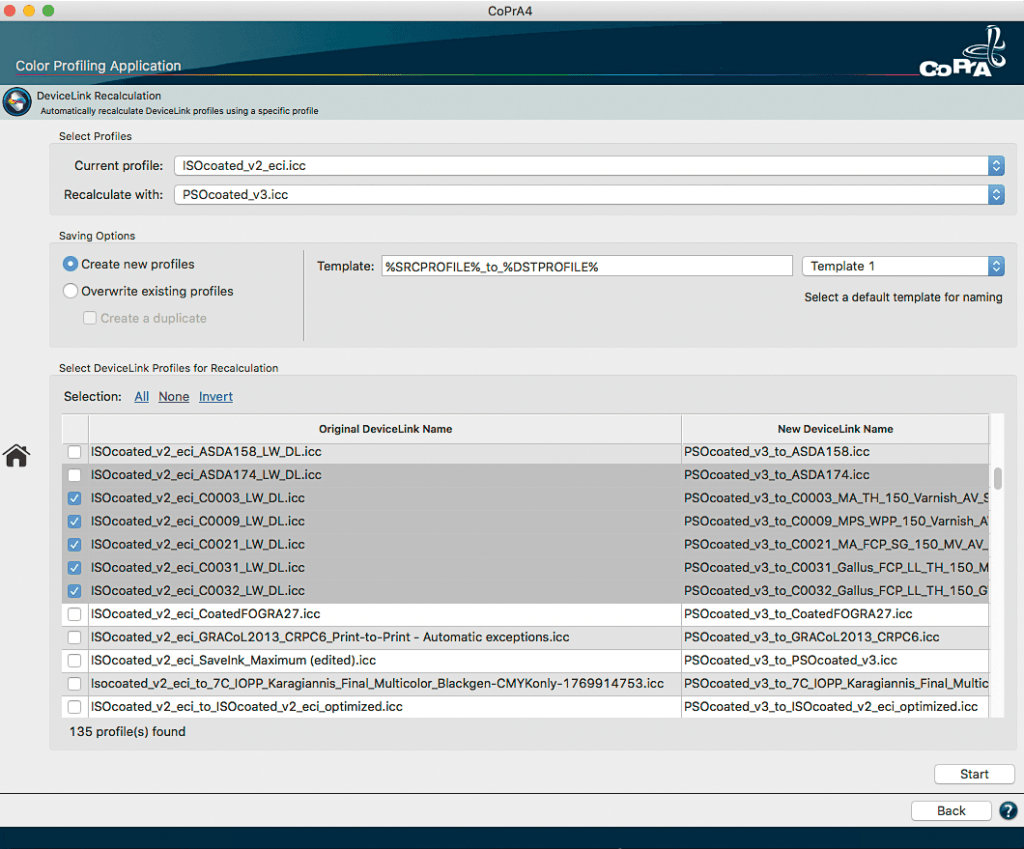Image resolution: width=1024 pixels, height=849 pixels.
Task: Click the Home icon in left sidebar
Action: coord(16,456)
